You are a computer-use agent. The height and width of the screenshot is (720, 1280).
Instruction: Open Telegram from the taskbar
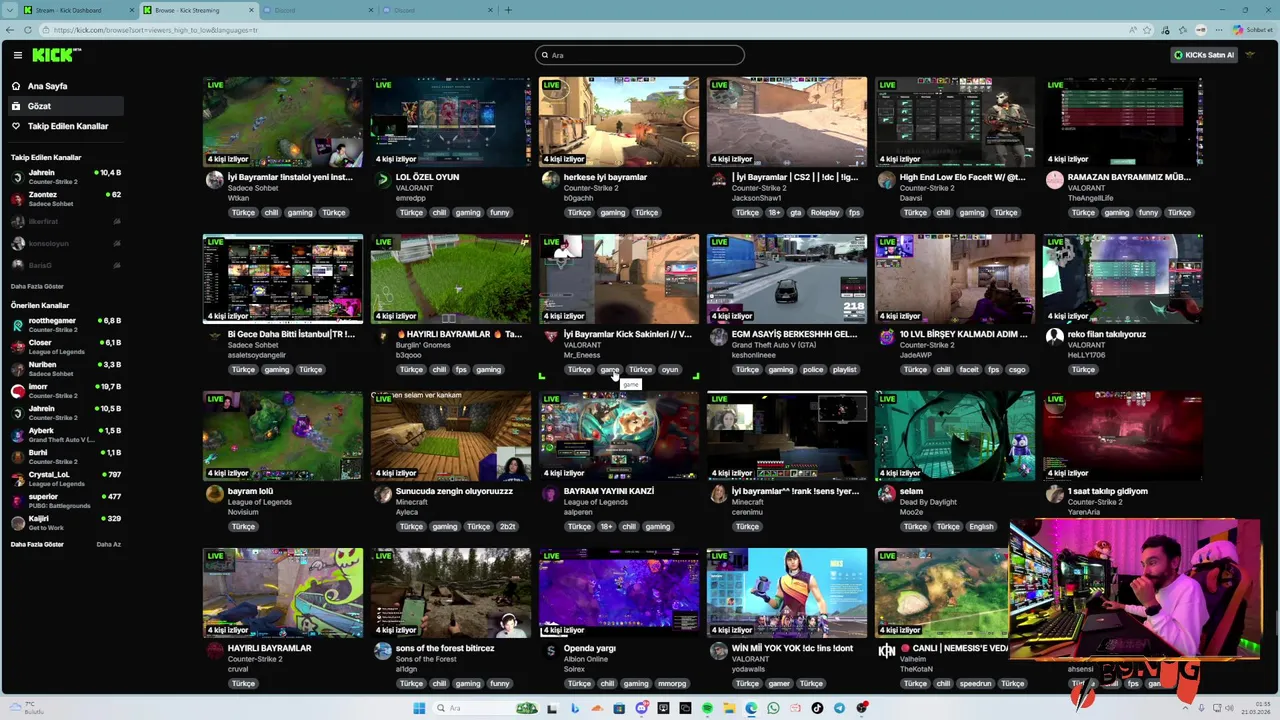point(839,708)
